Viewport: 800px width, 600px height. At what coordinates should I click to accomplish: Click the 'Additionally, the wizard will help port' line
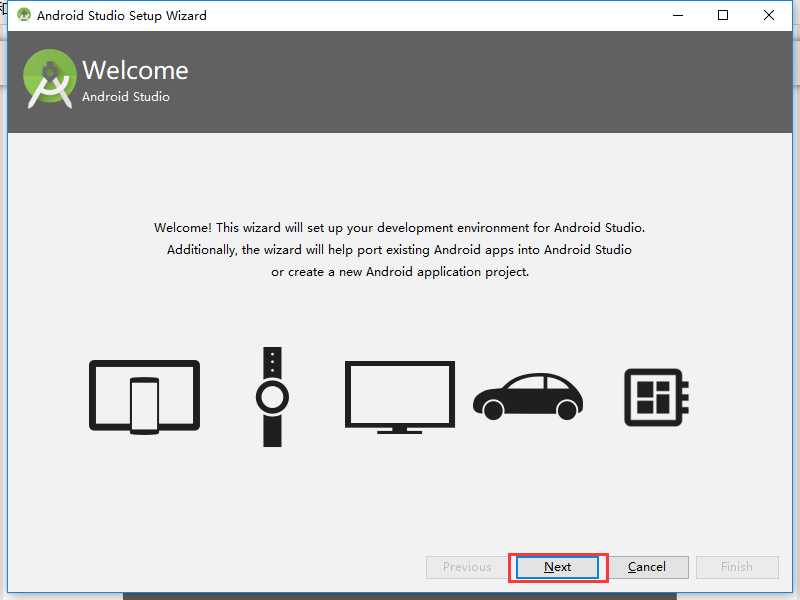coord(399,249)
